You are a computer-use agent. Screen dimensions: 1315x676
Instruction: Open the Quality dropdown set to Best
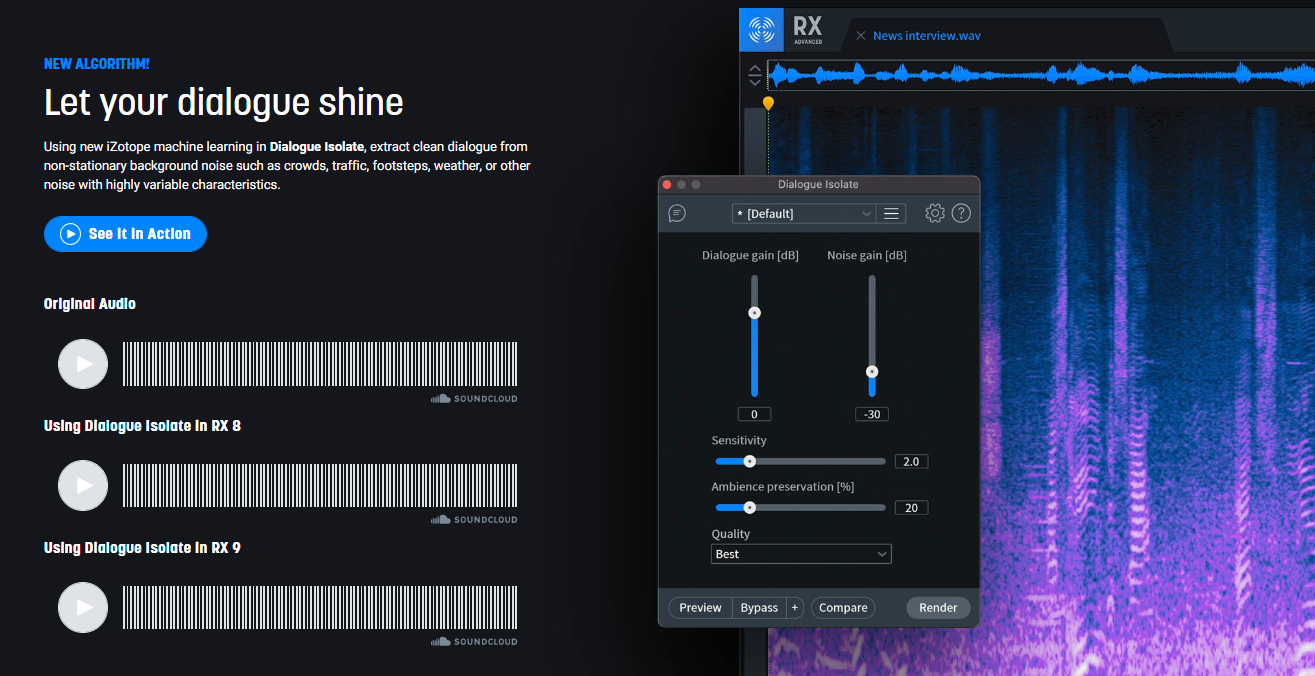pos(801,554)
